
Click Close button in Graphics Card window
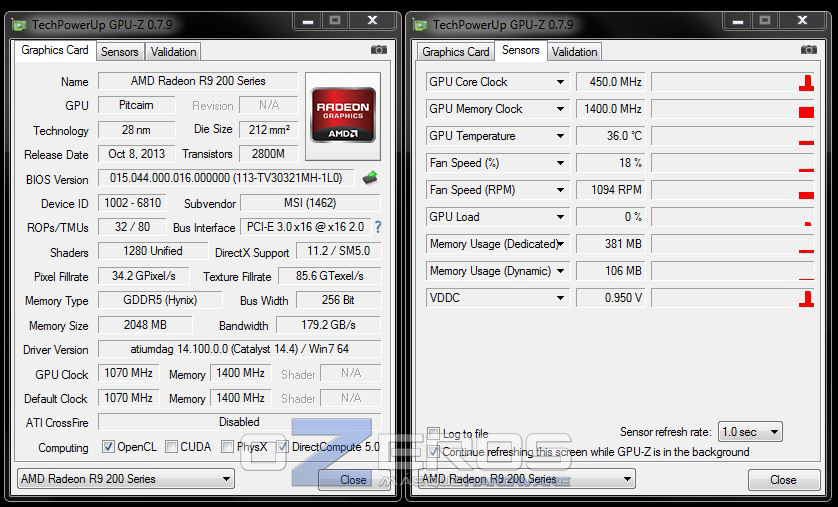tap(353, 480)
